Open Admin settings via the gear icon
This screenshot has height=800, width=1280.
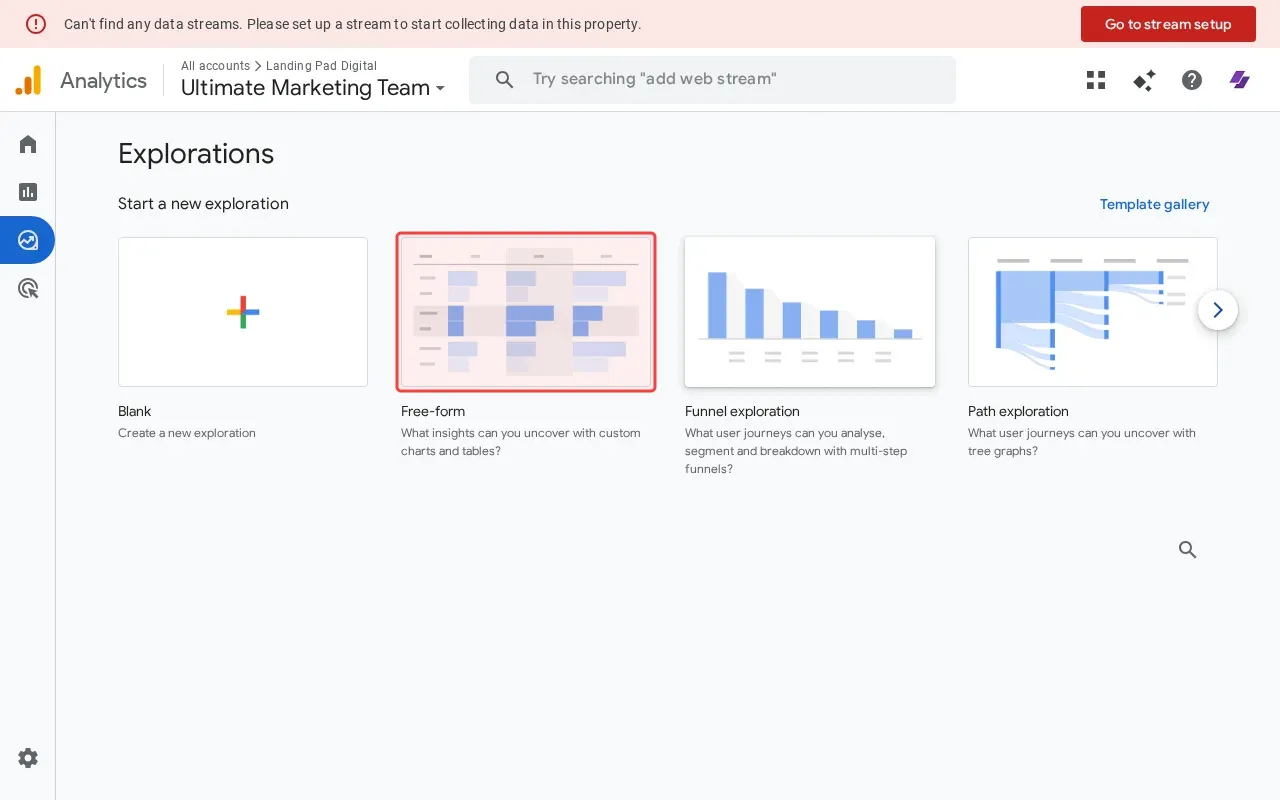(x=27, y=758)
